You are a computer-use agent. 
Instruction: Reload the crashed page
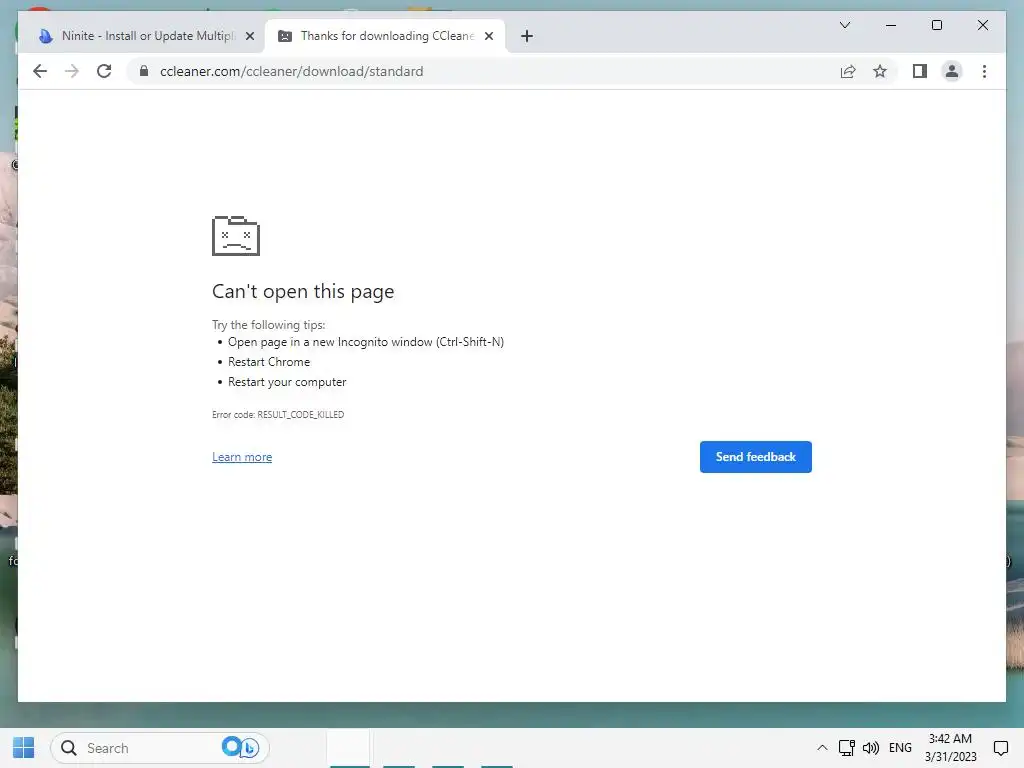(x=104, y=71)
